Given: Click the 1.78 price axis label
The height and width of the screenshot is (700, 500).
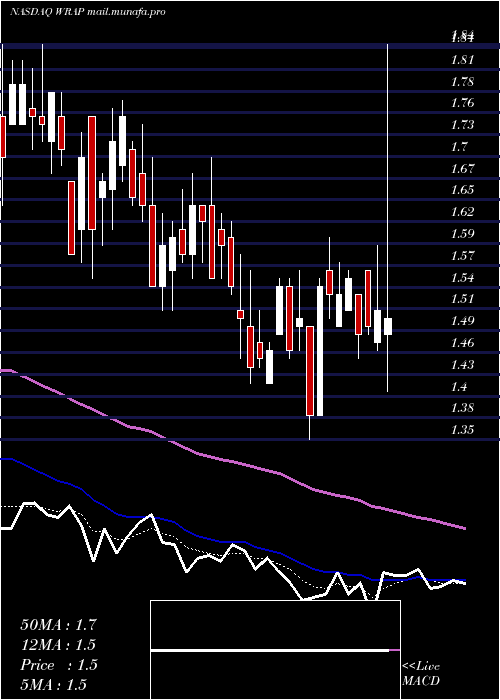Looking at the screenshot, I should click(462, 82).
